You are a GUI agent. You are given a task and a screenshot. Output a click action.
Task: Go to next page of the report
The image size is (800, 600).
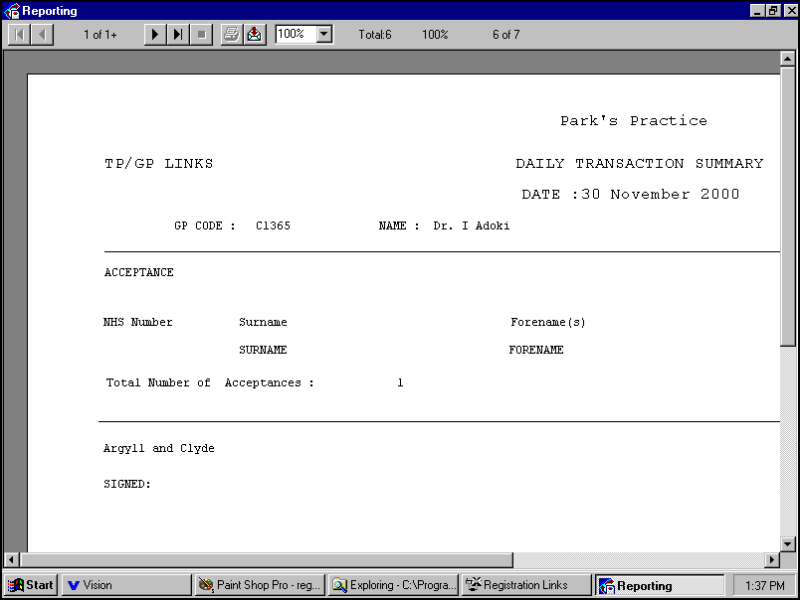(x=154, y=35)
